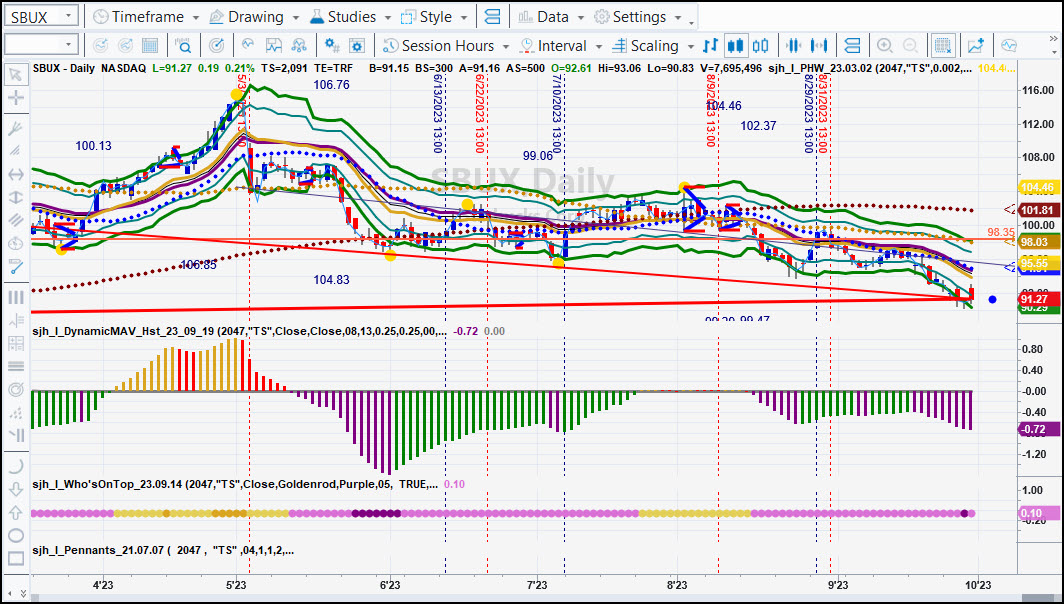Open the SBUX symbol dropdown
Image resolution: width=1064 pixels, height=604 pixels.
pyautogui.click(x=69, y=17)
